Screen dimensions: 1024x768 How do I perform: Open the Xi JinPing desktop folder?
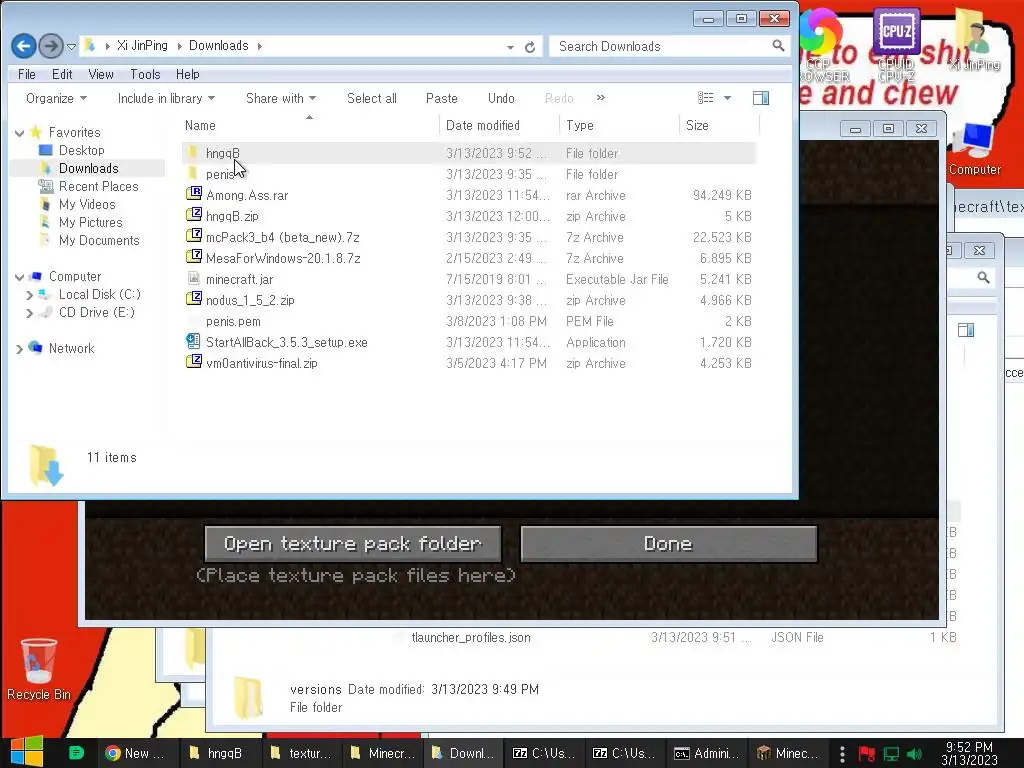point(974,39)
